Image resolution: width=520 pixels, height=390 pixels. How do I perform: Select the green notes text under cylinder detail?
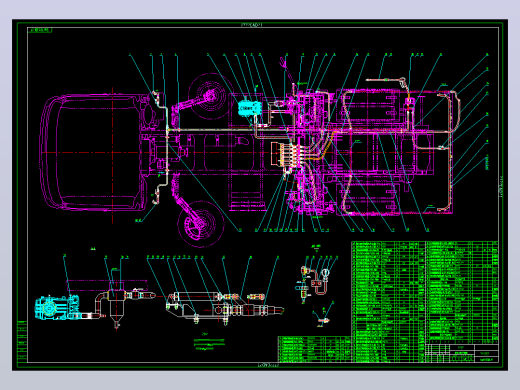[x=209, y=344]
